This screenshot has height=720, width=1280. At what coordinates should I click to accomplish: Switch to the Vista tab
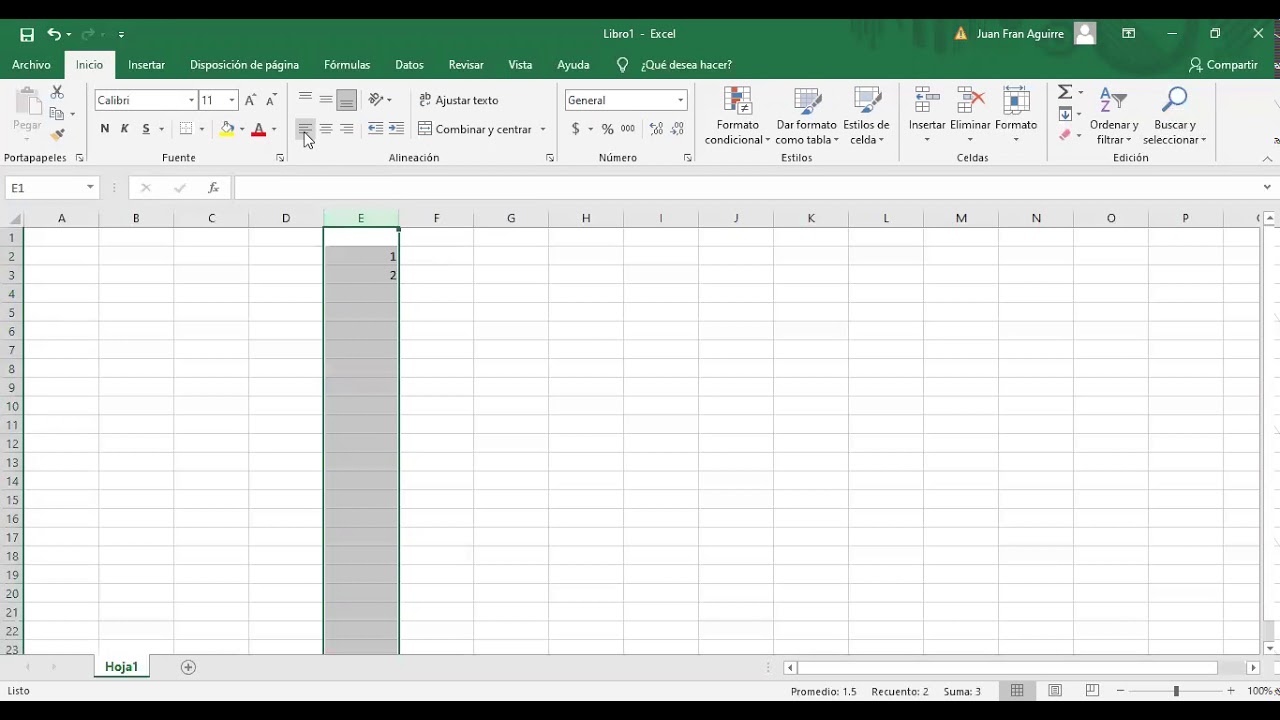click(x=520, y=65)
